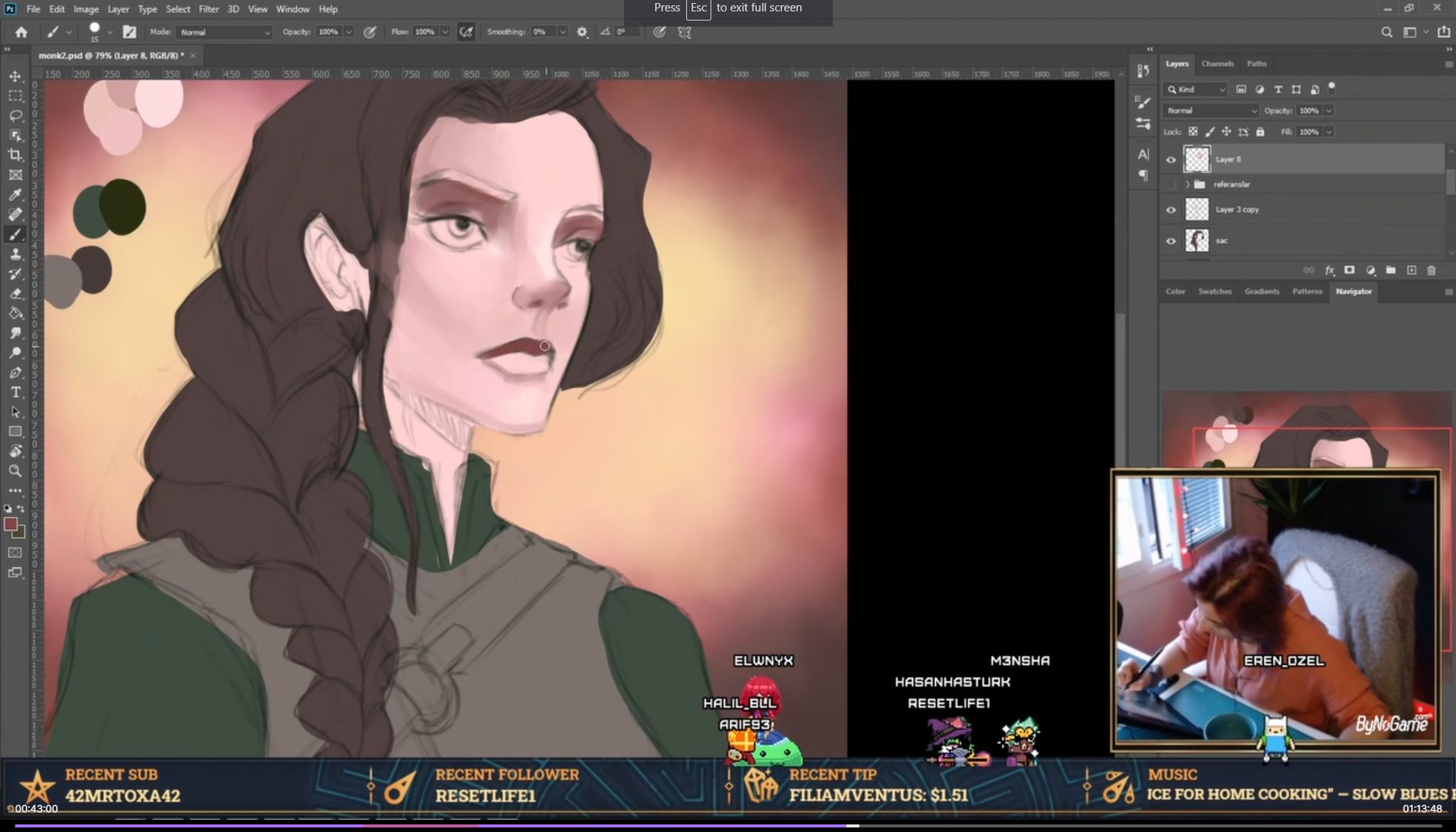Add a layer style (fx)
The image size is (1456, 832).
(x=1329, y=270)
